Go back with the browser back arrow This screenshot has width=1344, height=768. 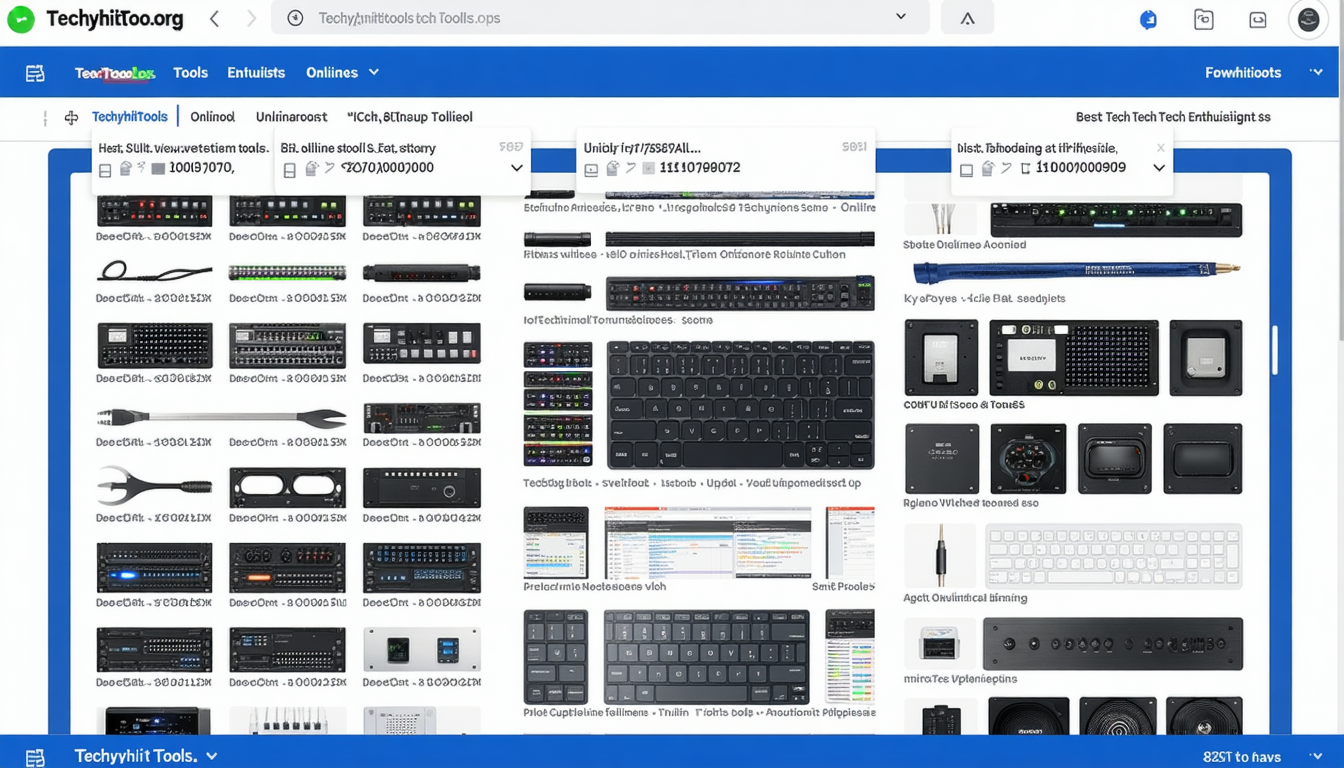point(214,19)
